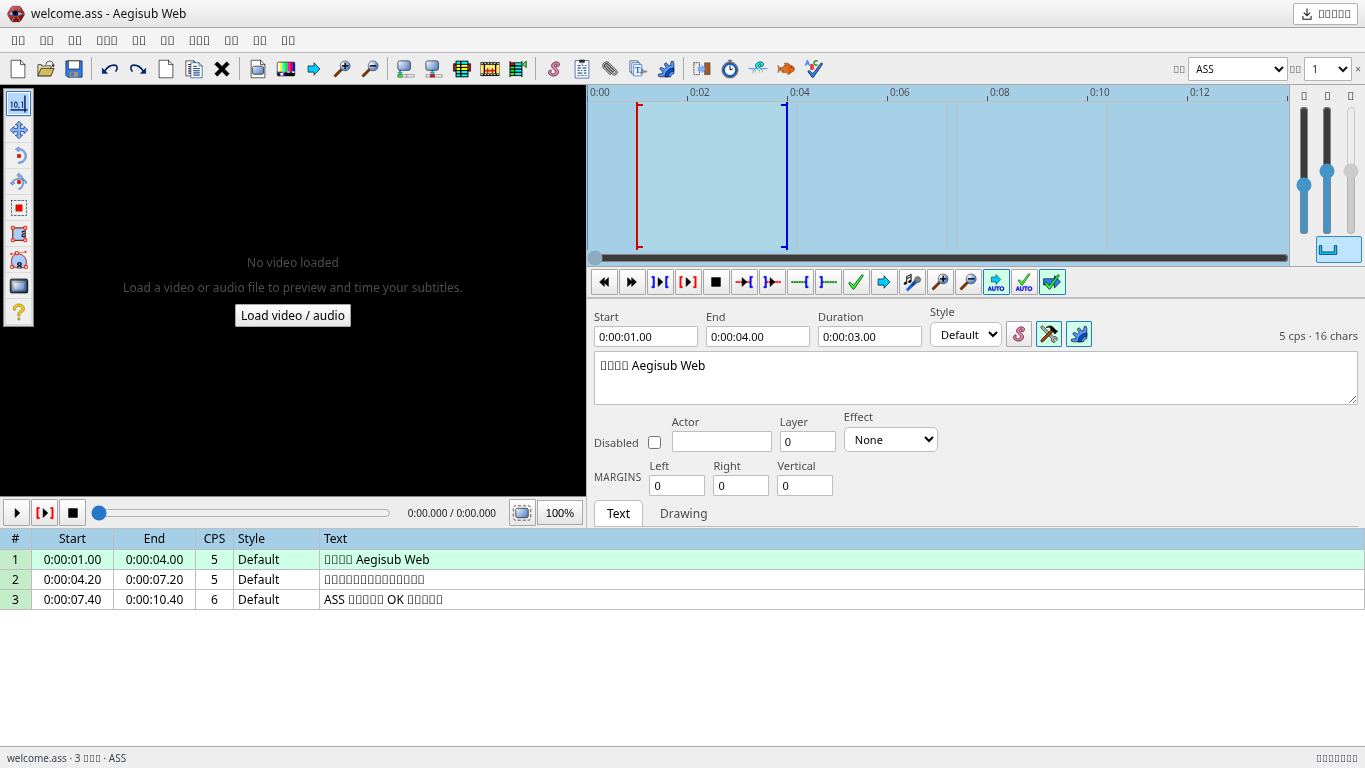
Task: Click the Start time field
Action: (646, 337)
